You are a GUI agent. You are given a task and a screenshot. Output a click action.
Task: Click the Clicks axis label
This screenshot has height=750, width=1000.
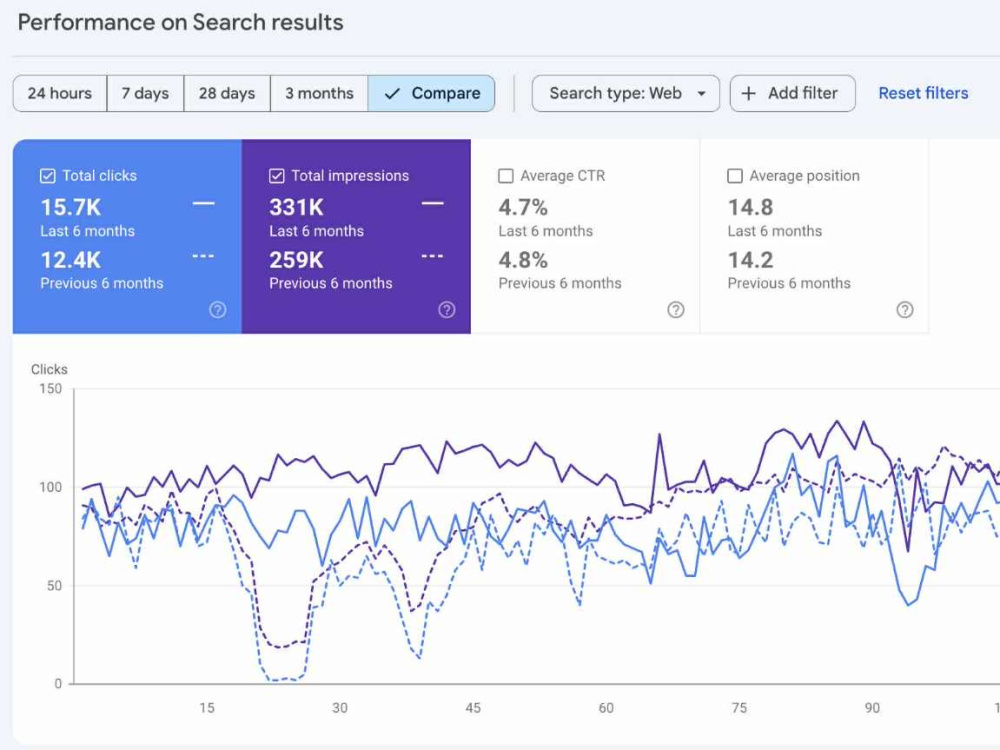tap(49, 369)
